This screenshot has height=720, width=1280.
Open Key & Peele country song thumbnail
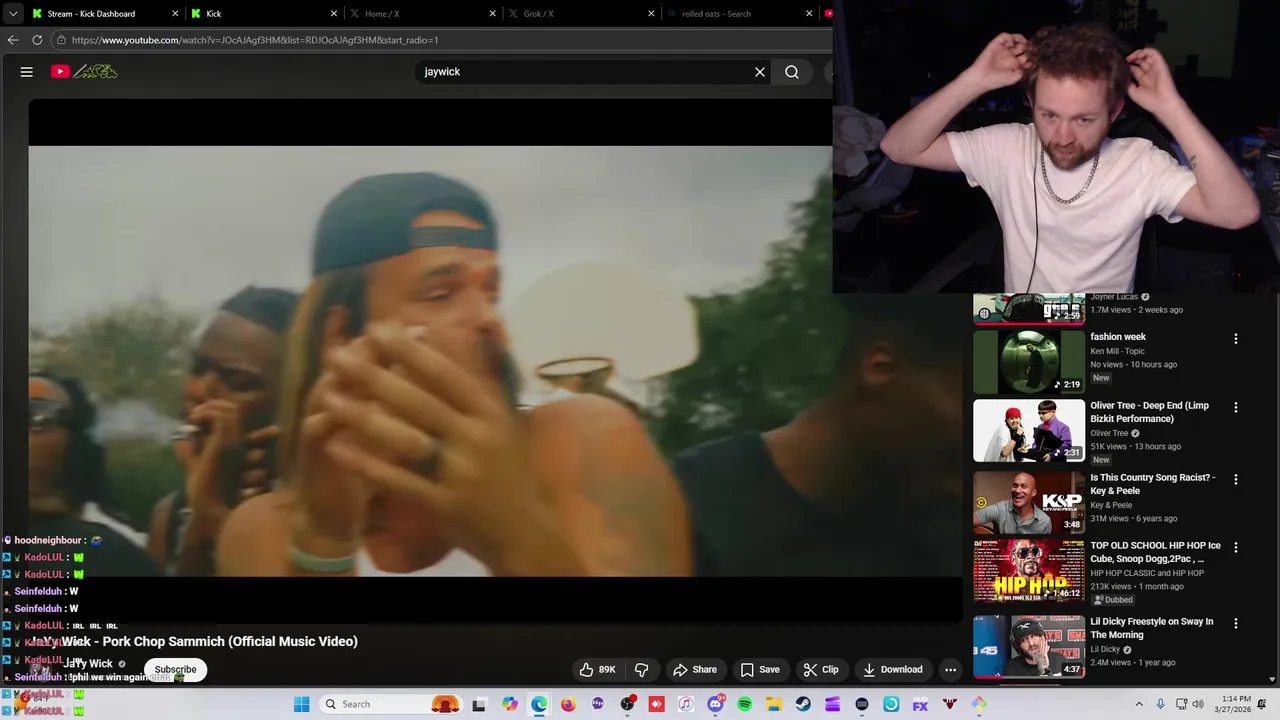(1029, 502)
